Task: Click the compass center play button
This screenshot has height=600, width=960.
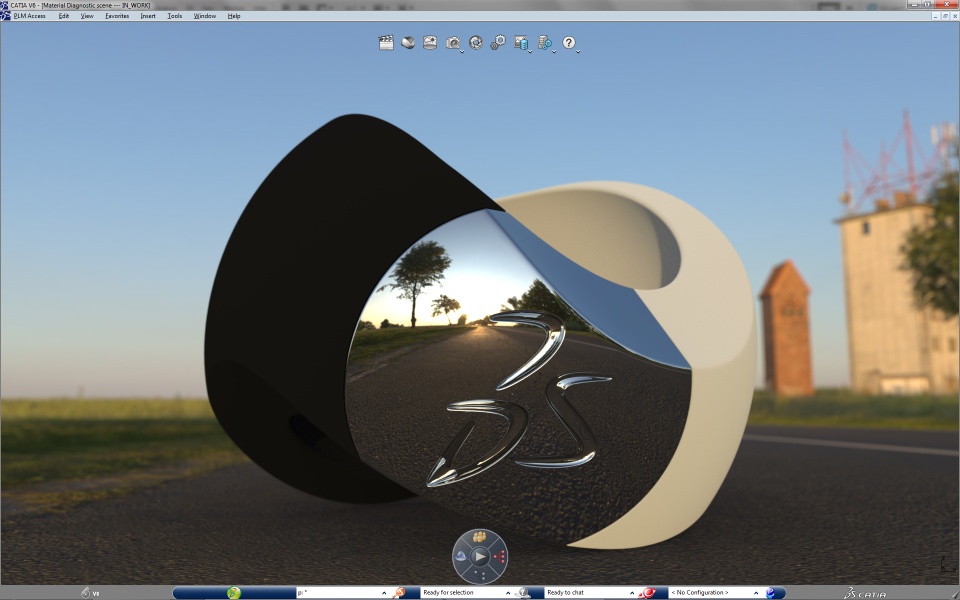Action: click(x=481, y=557)
